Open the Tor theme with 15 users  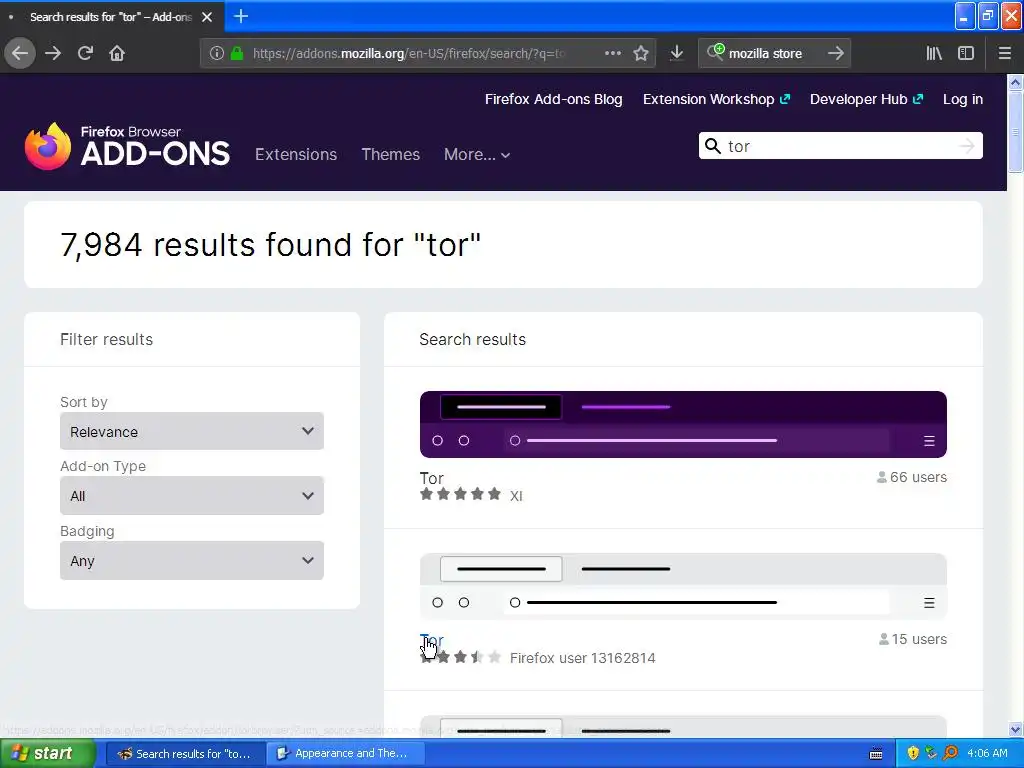click(431, 640)
